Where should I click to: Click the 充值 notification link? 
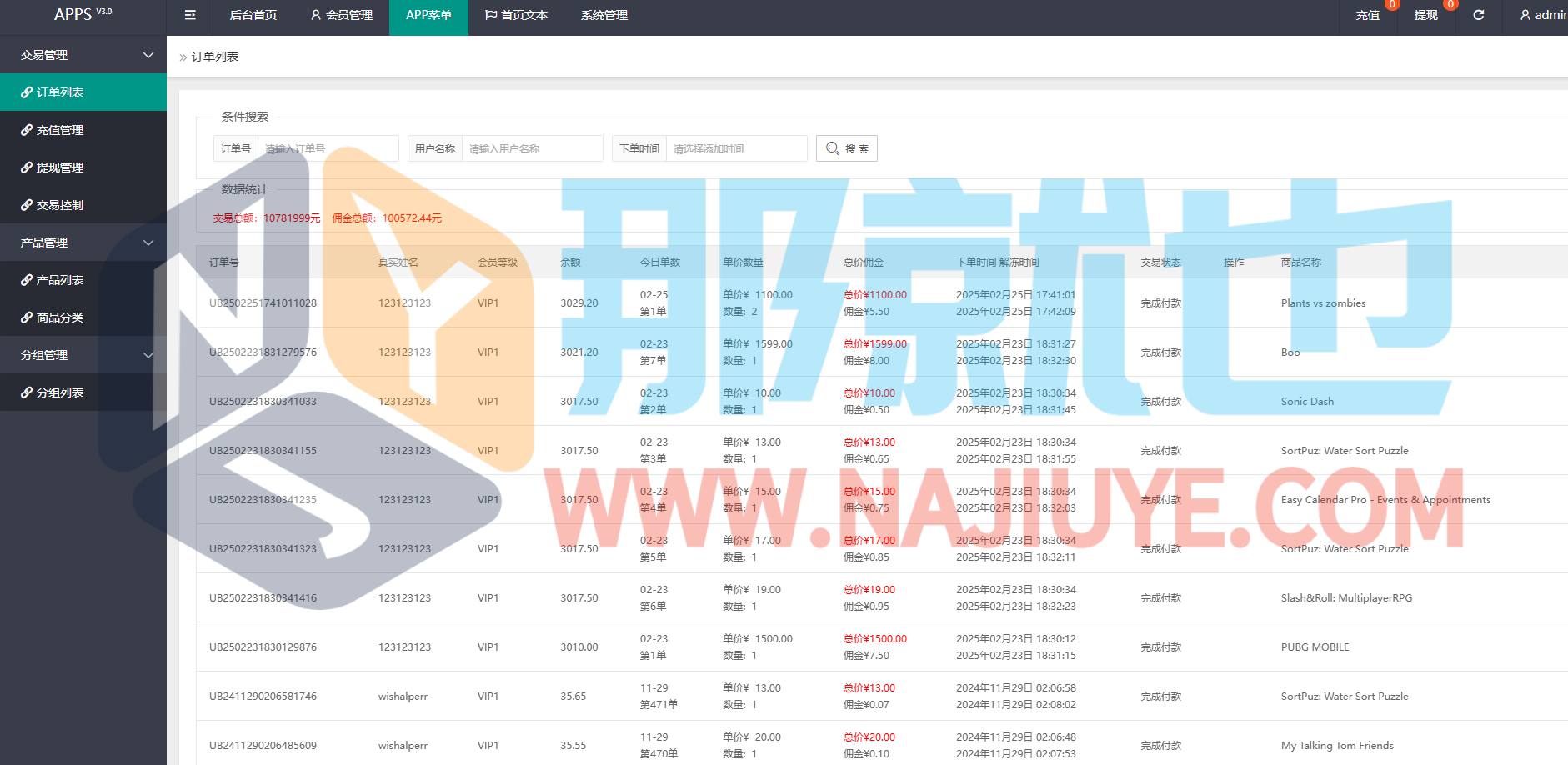[x=1367, y=15]
